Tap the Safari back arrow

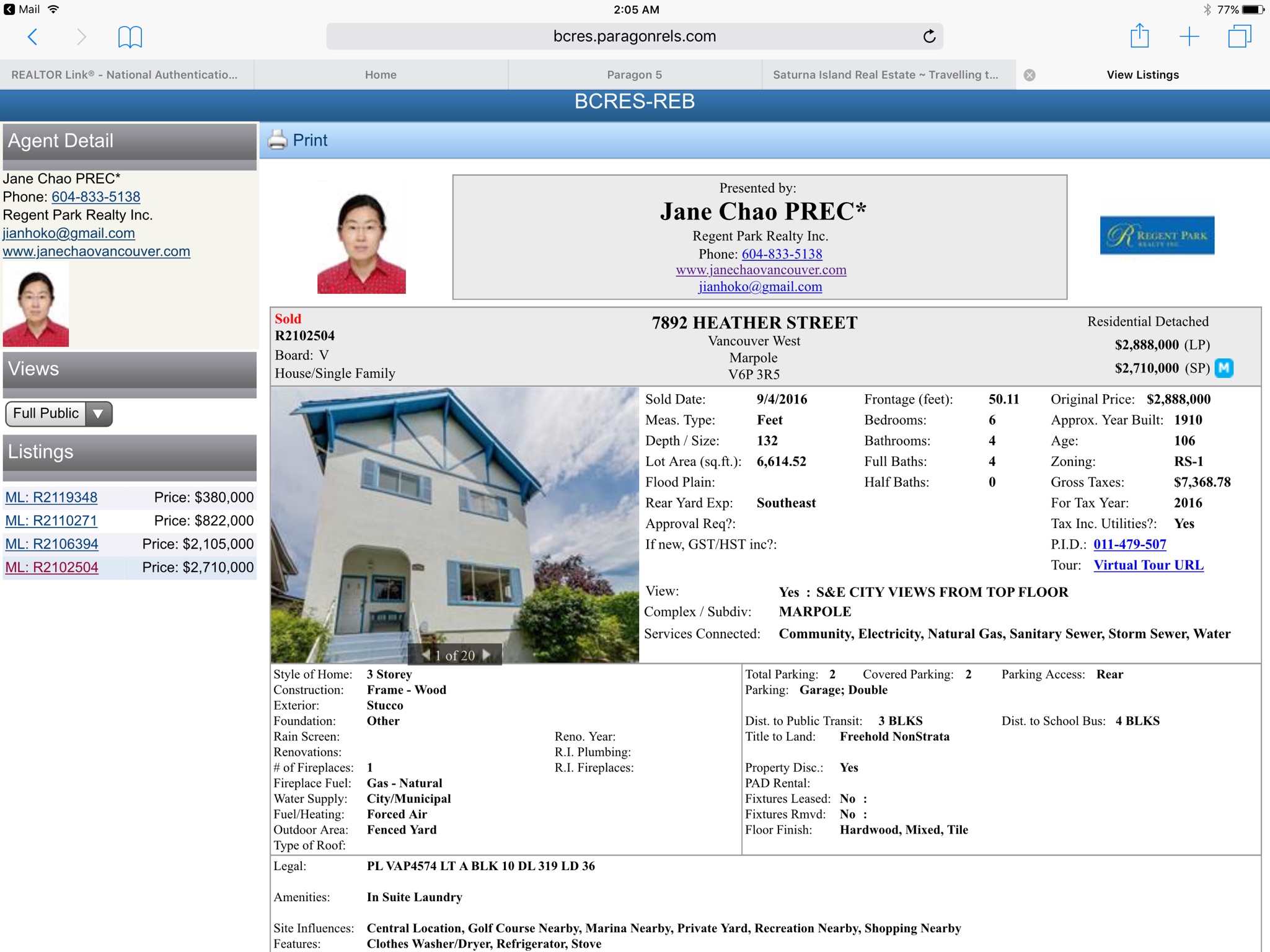(x=33, y=37)
